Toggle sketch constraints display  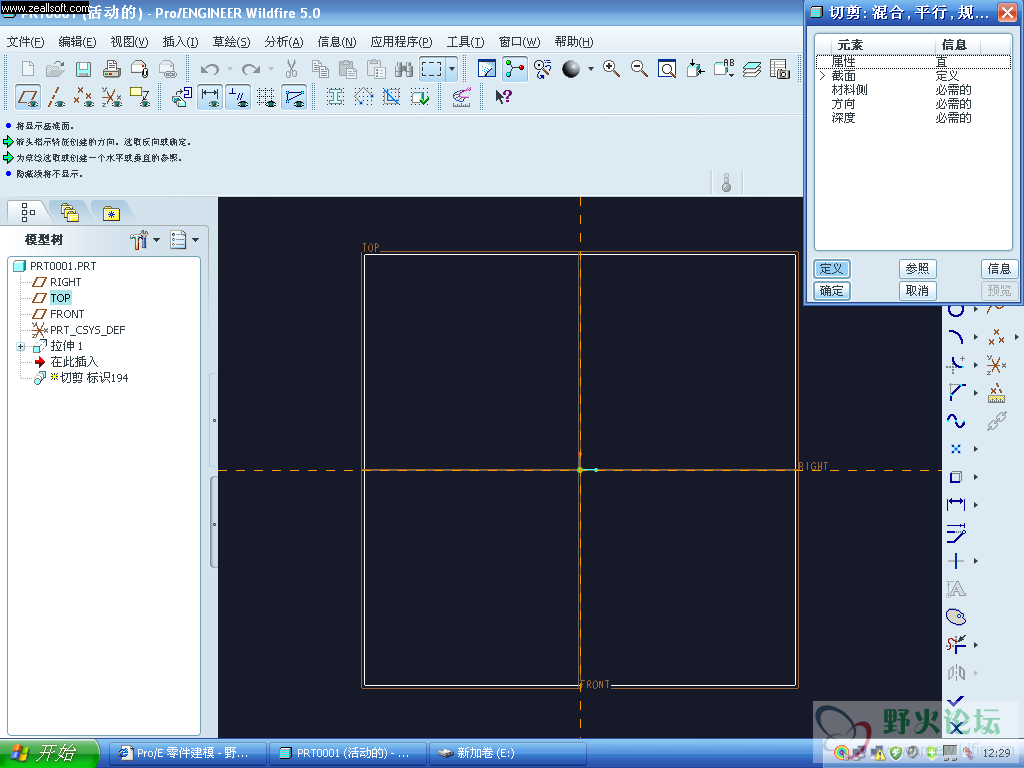pos(238,97)
